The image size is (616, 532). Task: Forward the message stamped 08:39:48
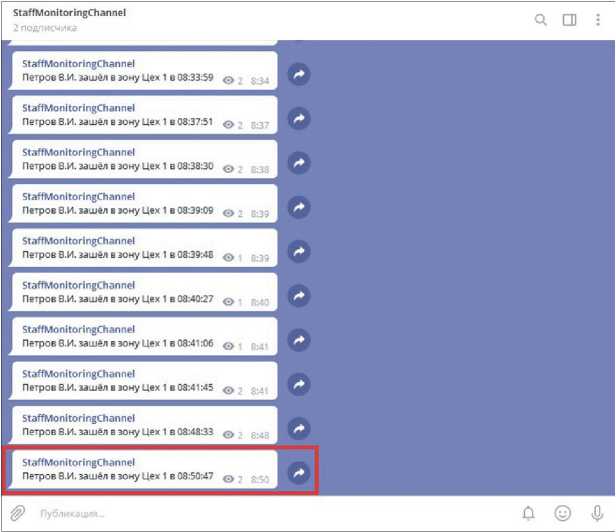pyautogui.click(x=299, y=251)
